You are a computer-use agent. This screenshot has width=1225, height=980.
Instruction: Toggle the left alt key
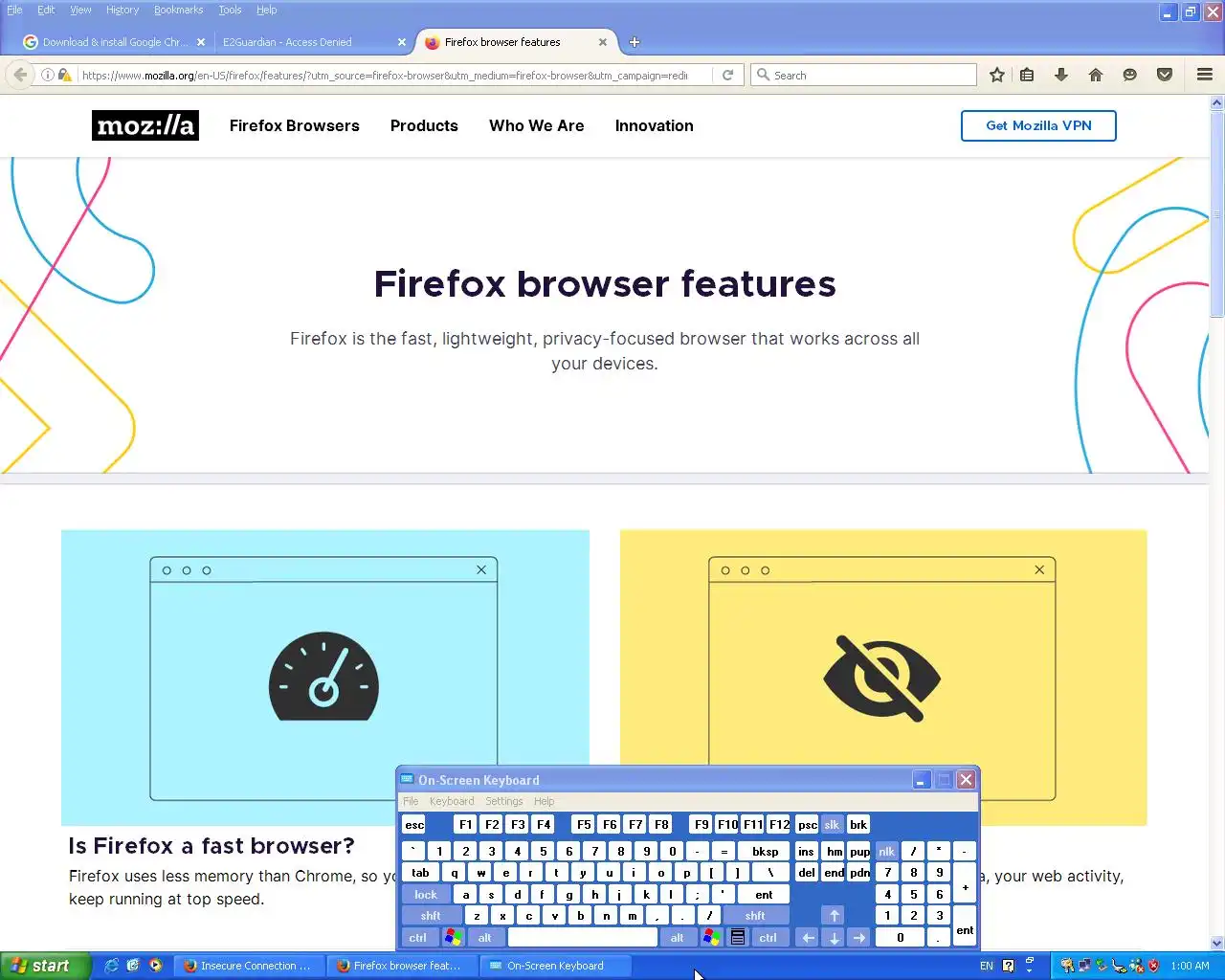tap(485, 938)
